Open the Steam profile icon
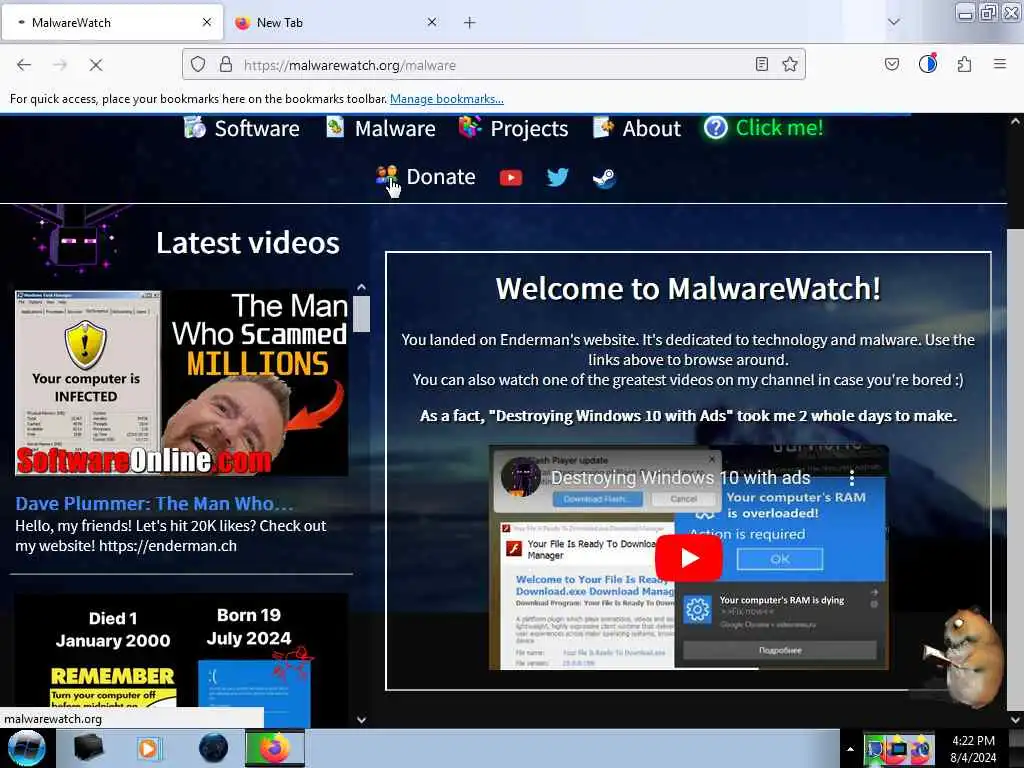 coord(603,178)
